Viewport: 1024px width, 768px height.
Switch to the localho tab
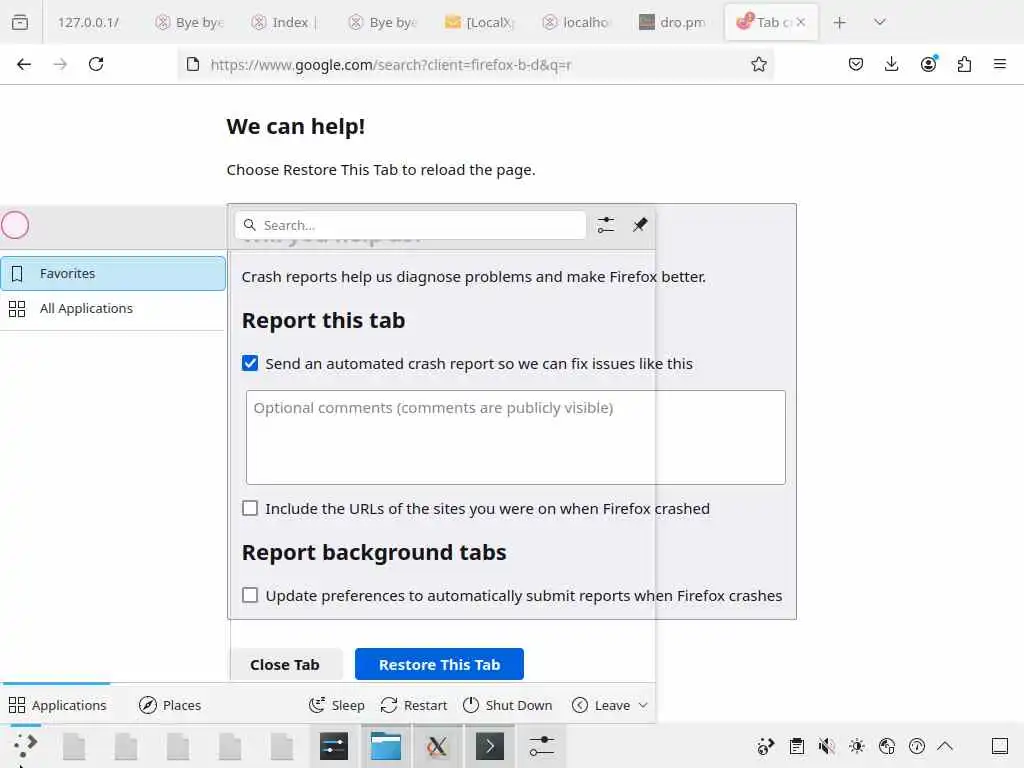pyautogui.click(x=577, y=22)
